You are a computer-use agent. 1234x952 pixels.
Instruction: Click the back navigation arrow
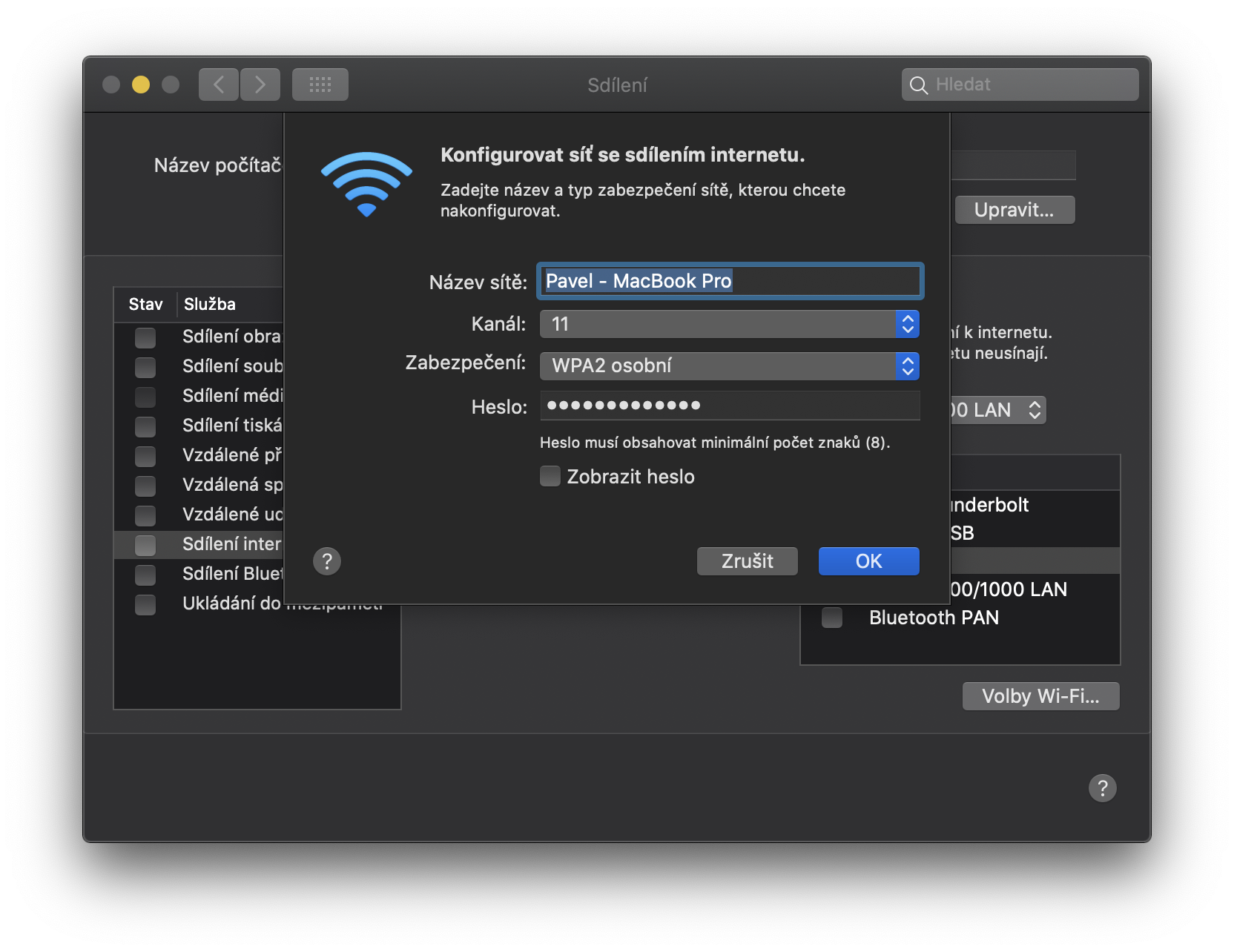tap(219, 85)
